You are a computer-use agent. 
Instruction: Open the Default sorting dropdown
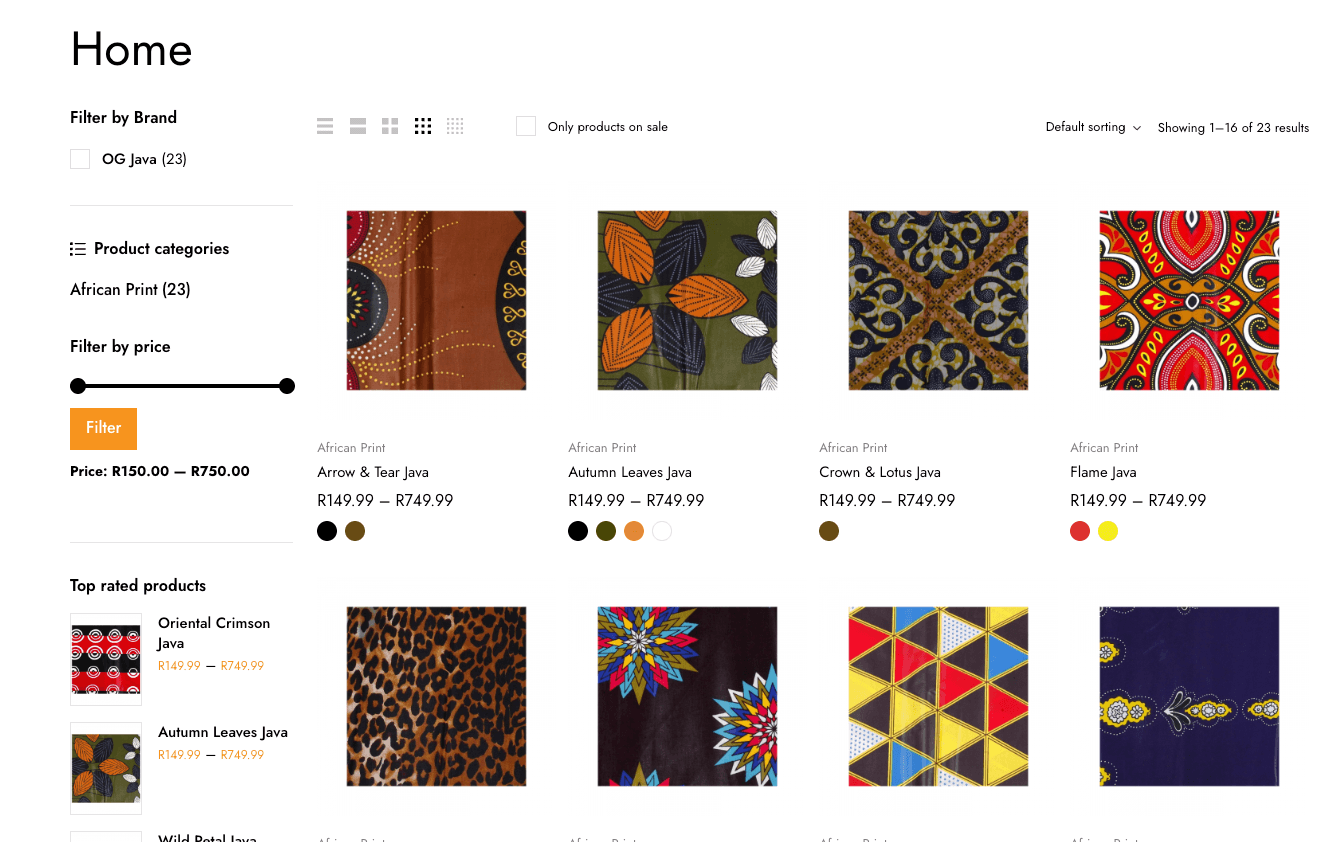click(x=1092, y=127)
